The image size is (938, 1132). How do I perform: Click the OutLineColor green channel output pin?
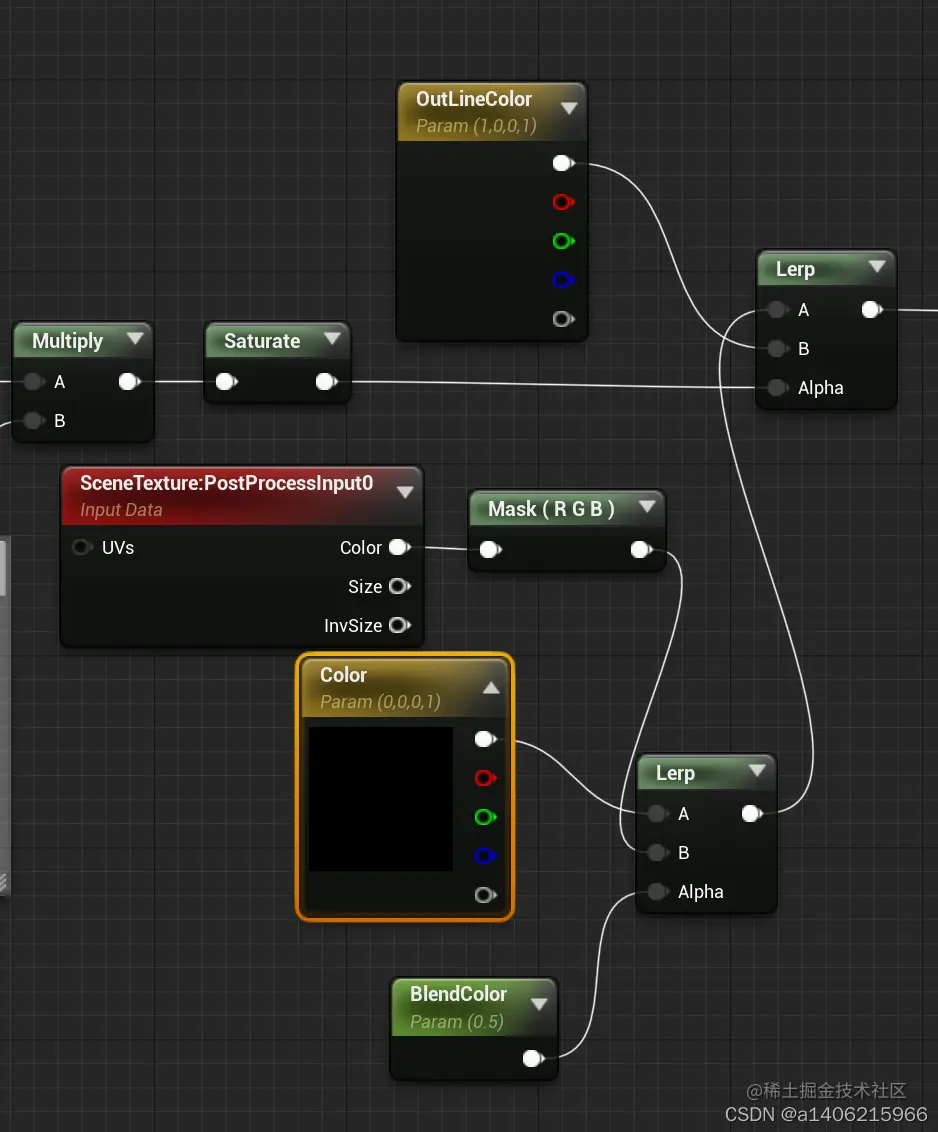[x=563, y=241]
